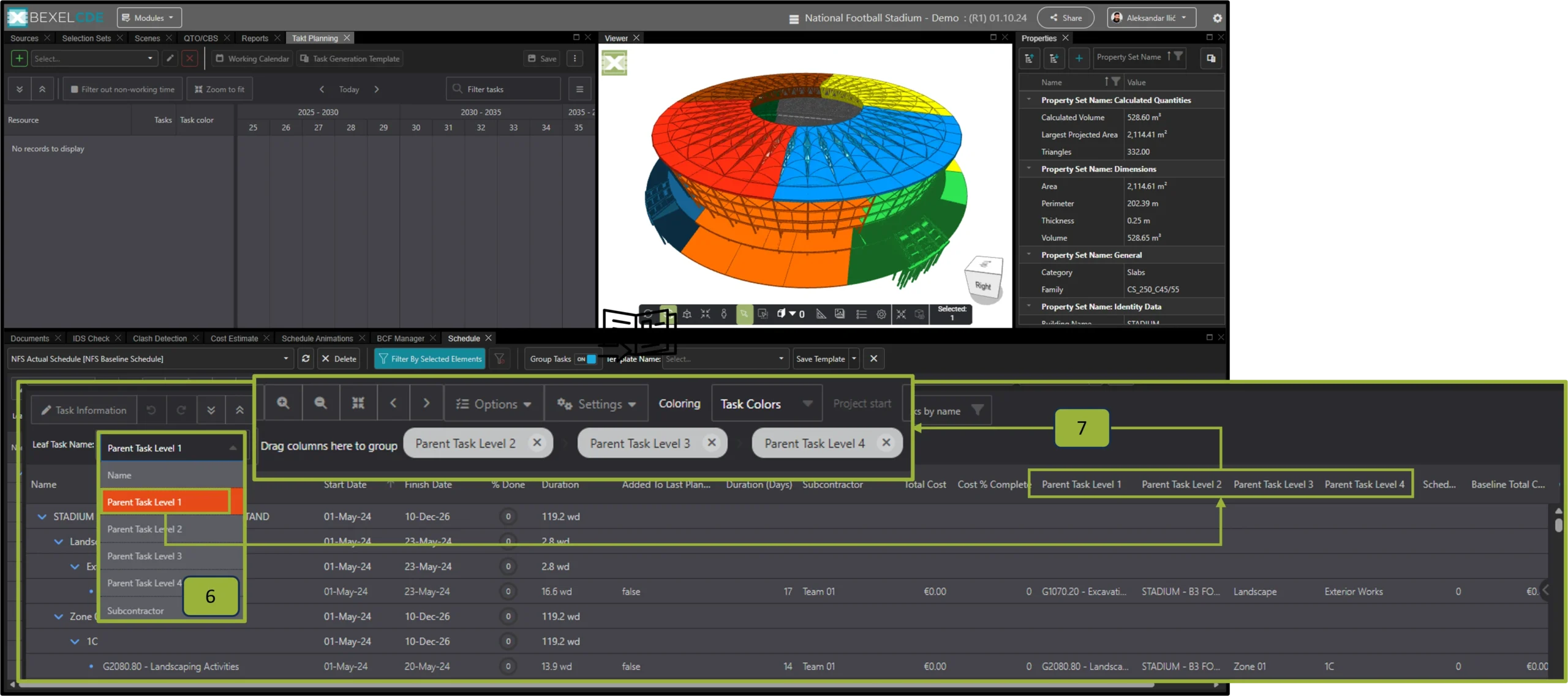Image resolution: width=1568 pixels, height=696 pixels.
Task: Collapse the STADIUM tree row
Action: click(x=42, y=517)
